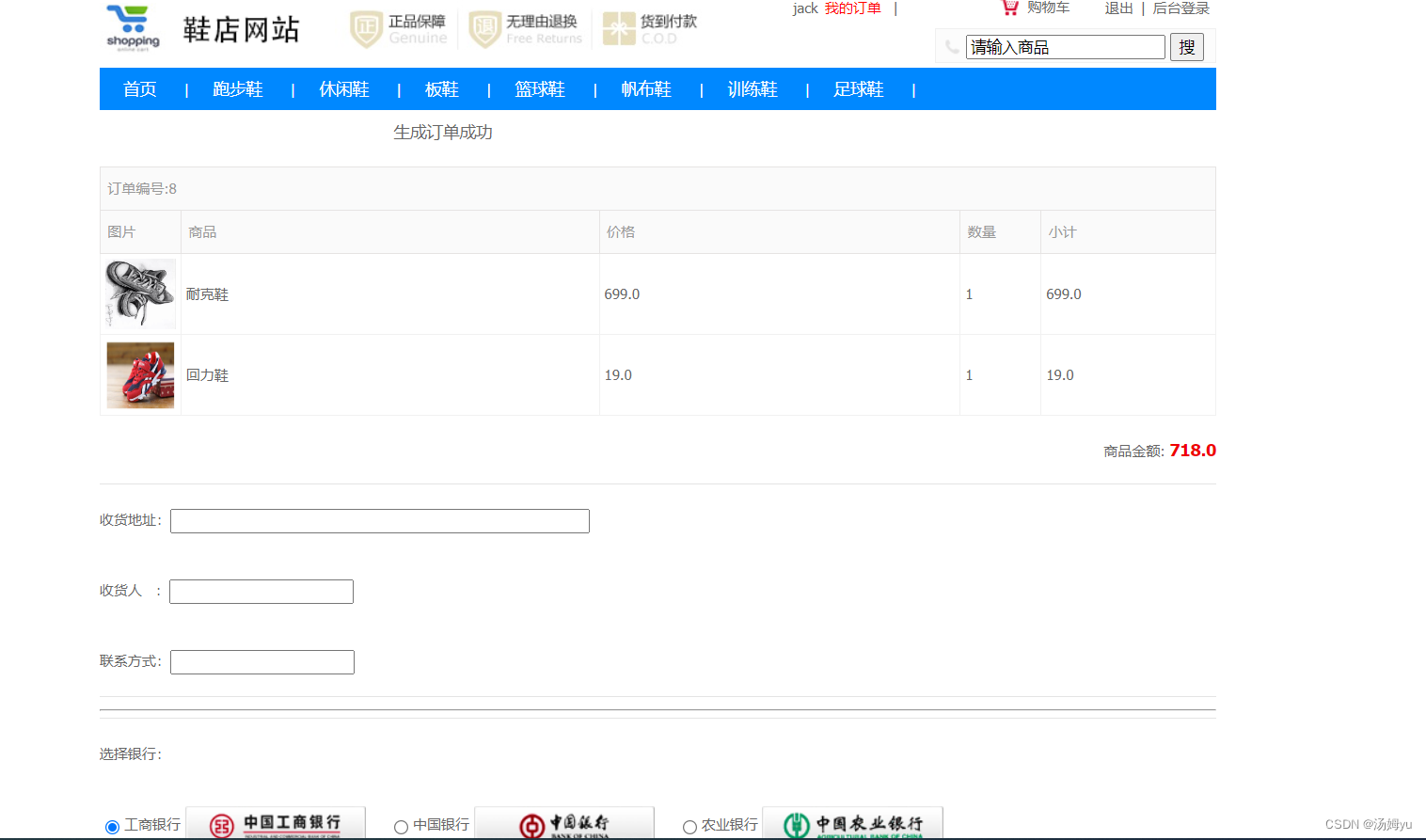
Task: Click the shopping logo icon
Action: [132, 26]
